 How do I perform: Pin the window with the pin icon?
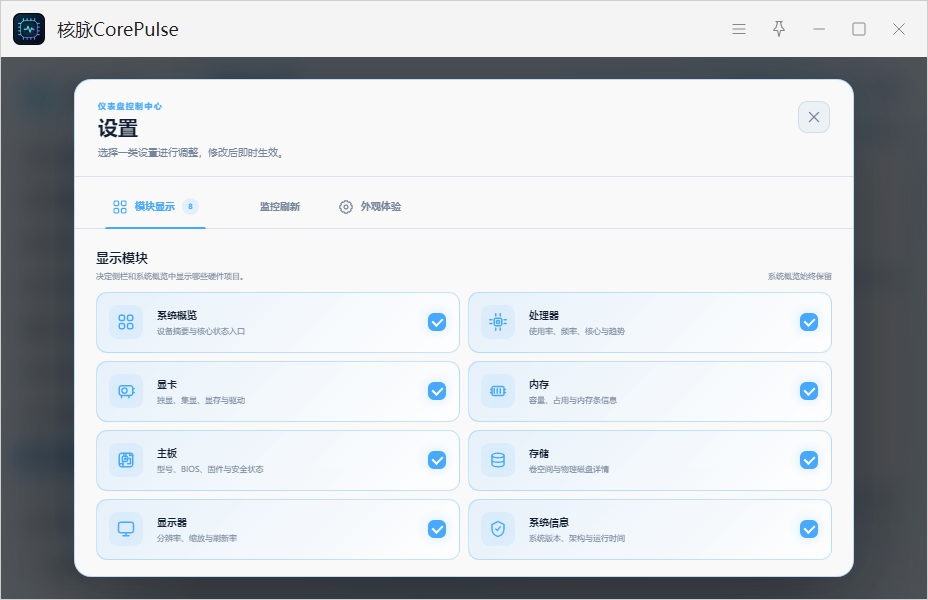pyautogui.click(x=779, y=29)
